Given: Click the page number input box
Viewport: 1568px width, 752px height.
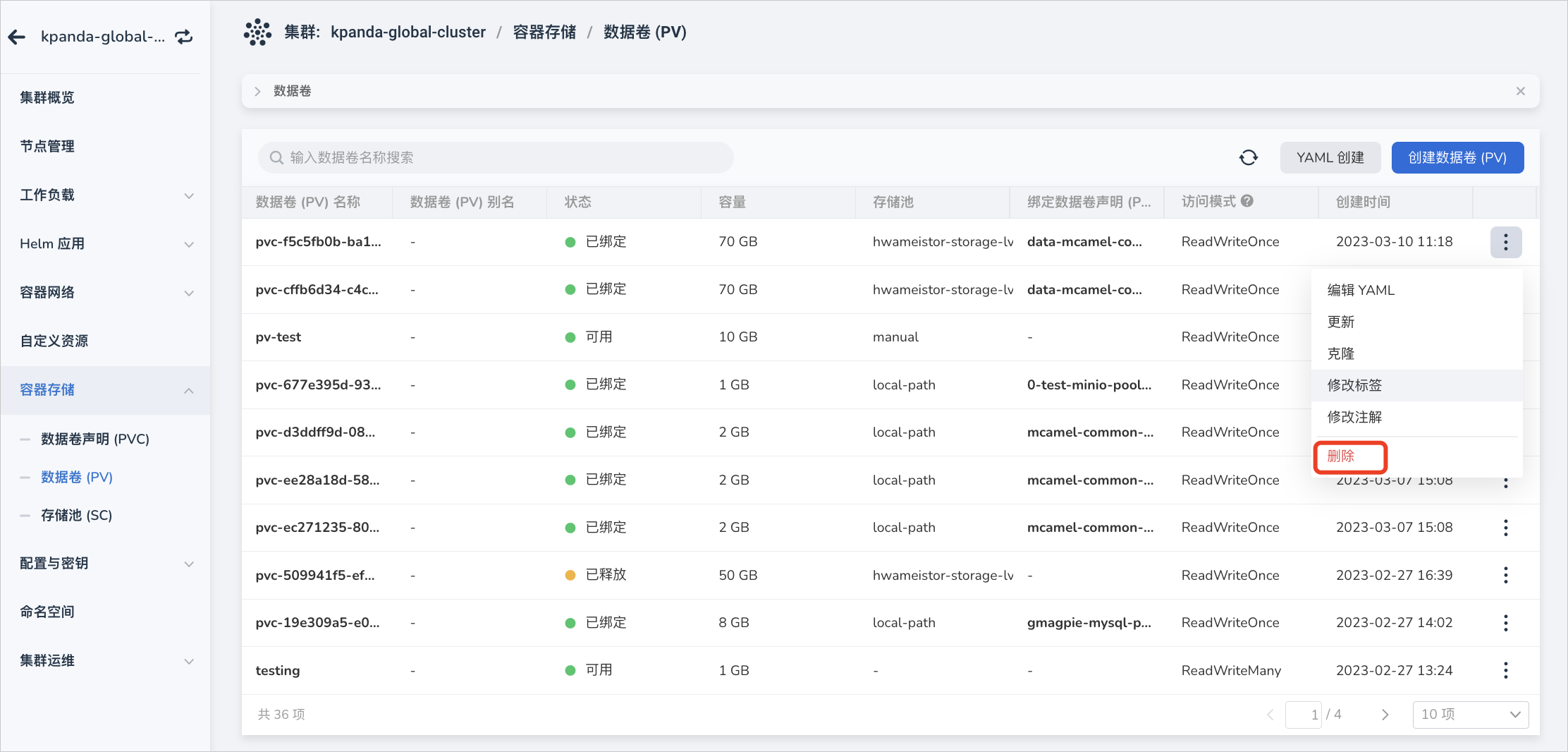Looking at the screenshot, I should (x=1303, y=715).
